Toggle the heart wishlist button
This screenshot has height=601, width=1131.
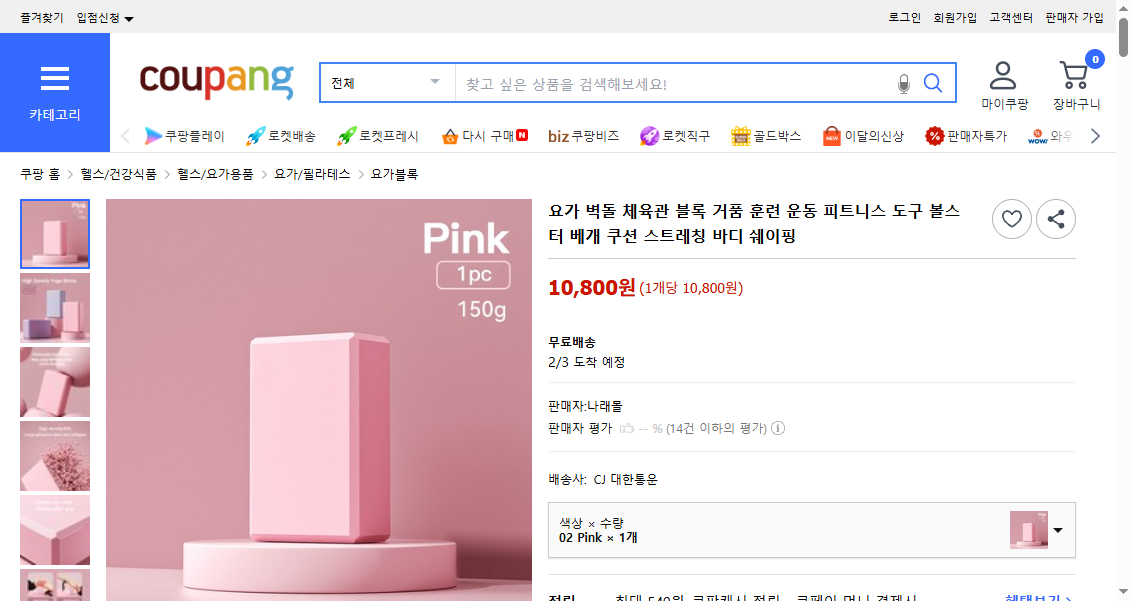point(1011,219)
